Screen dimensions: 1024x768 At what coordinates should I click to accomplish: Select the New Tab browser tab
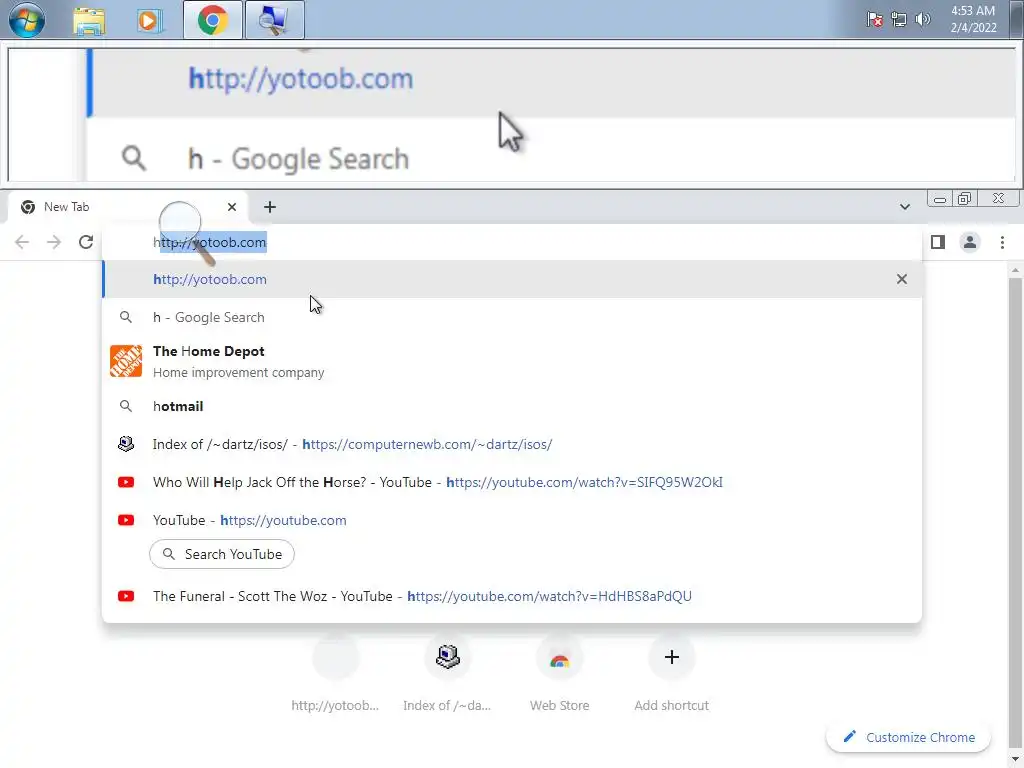[127, 207]
